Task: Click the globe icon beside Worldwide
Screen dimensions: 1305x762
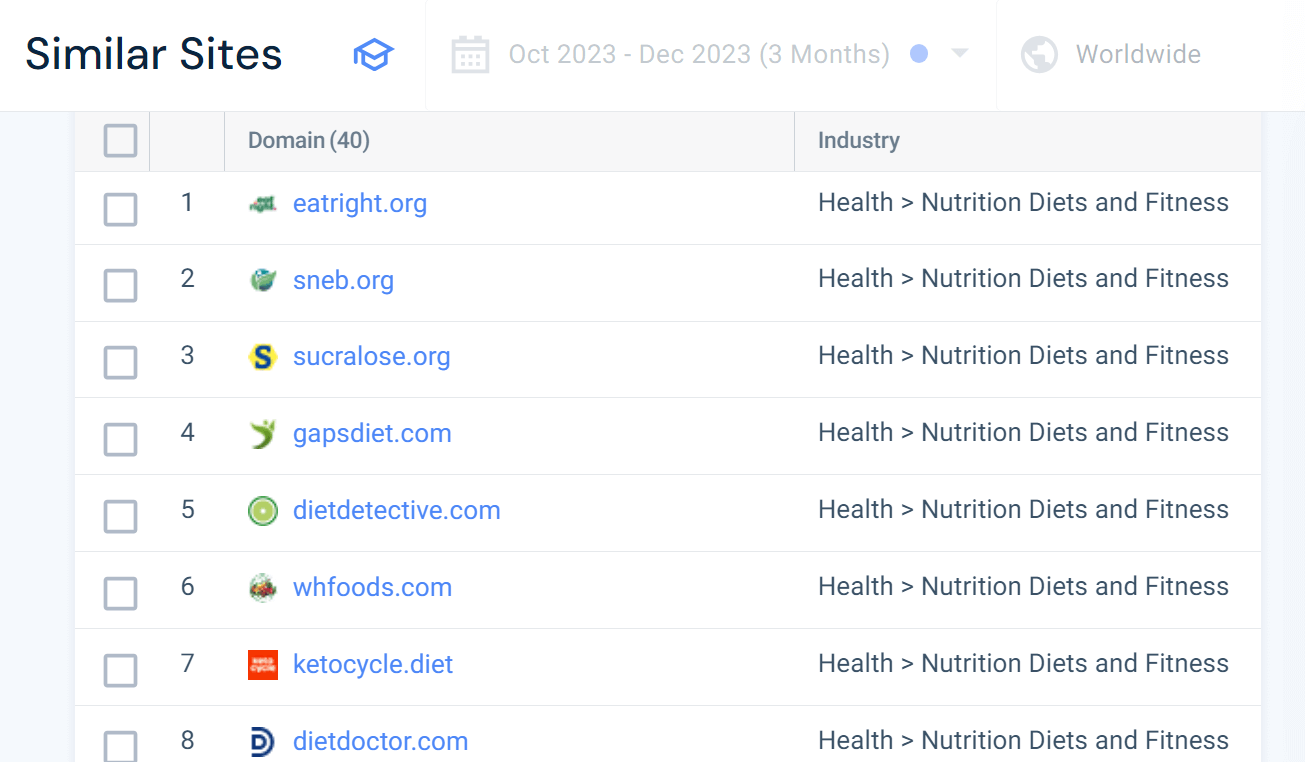Action: pyautogui.click(x=1039, y=54)
